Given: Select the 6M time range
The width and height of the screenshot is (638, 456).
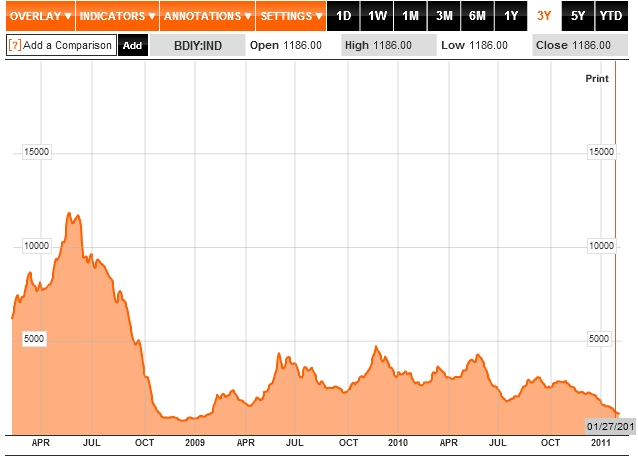Looking at the screenshot, I should click(478, 16).
